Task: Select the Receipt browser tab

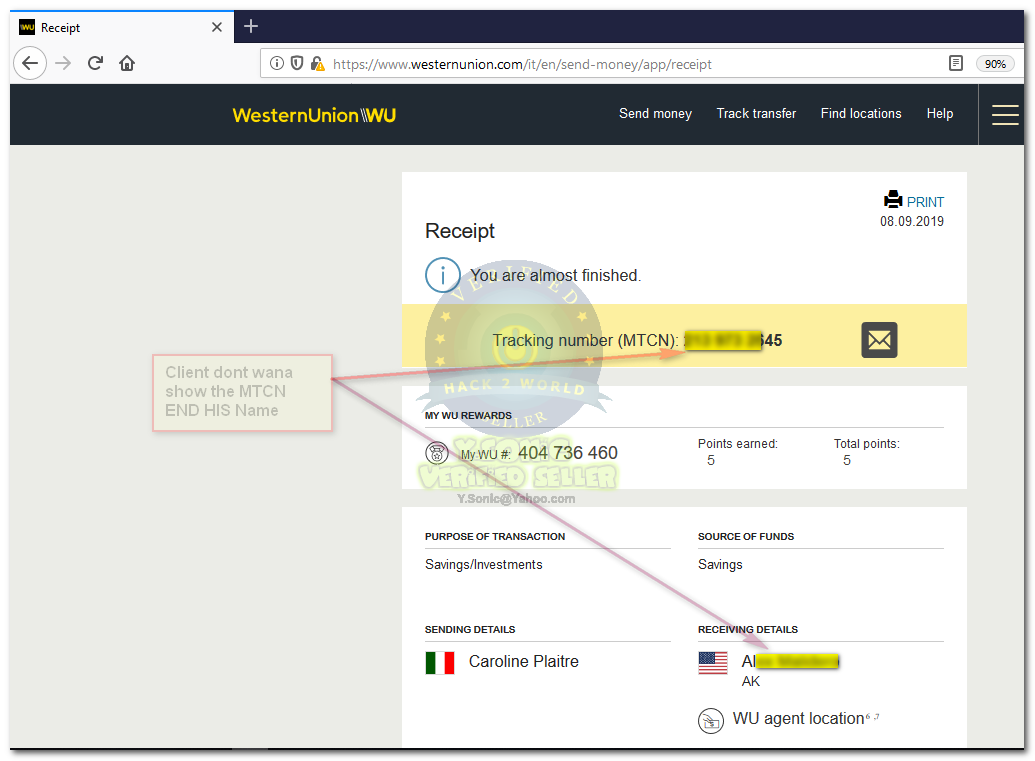Action: click(x=122, y=27)
